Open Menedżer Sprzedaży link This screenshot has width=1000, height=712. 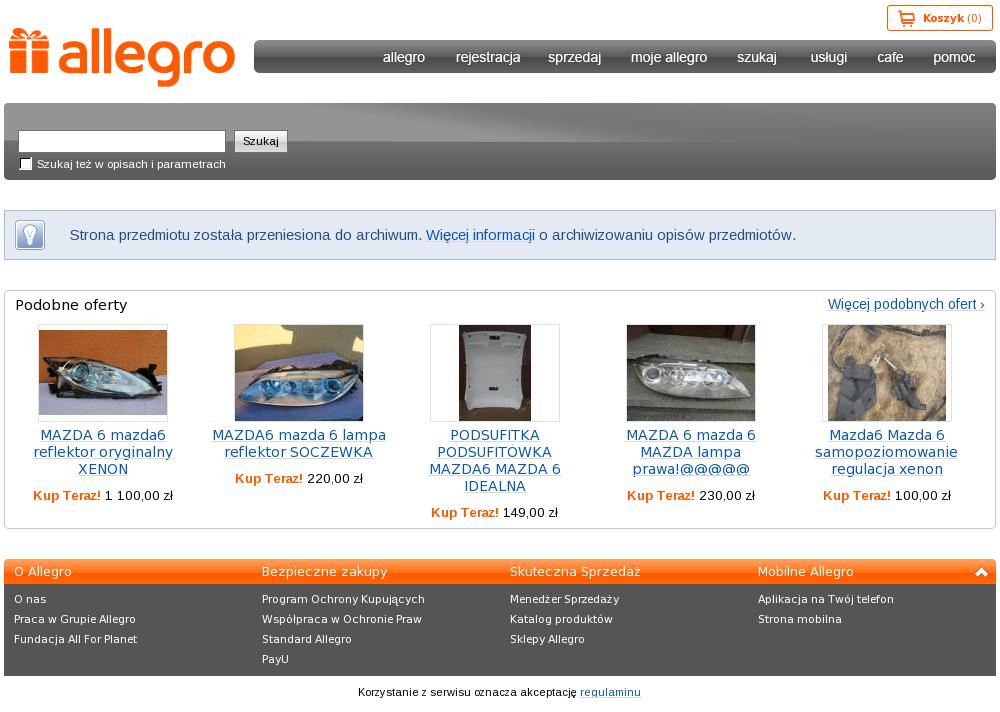point(564,599)
